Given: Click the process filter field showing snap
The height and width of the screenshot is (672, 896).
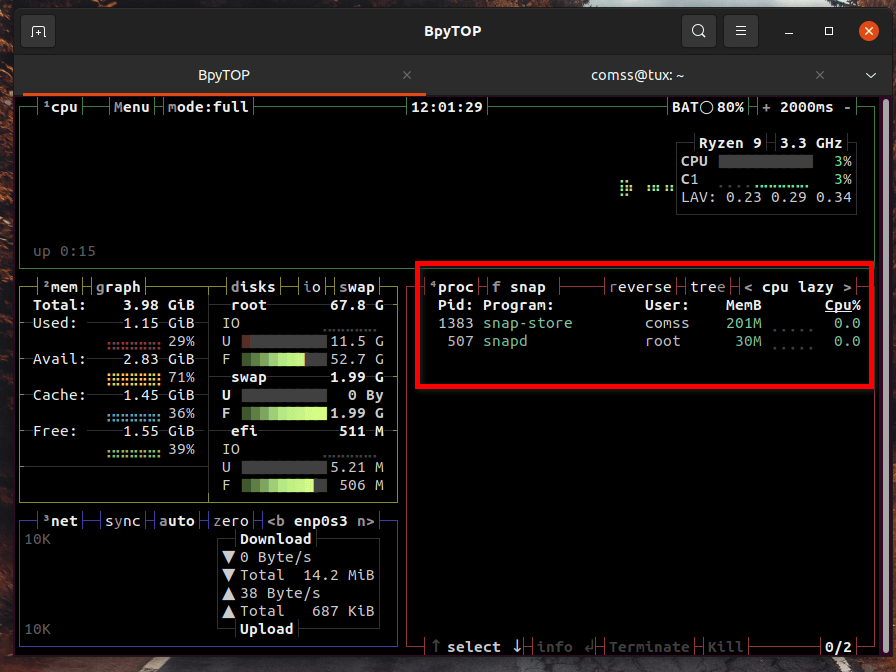Looking at the screenshot, I should point(519,287).
